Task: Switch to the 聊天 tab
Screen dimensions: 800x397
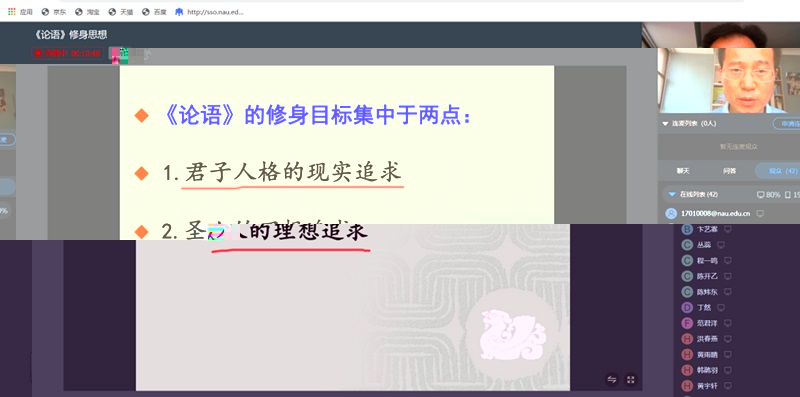Action: click(683, 171)
